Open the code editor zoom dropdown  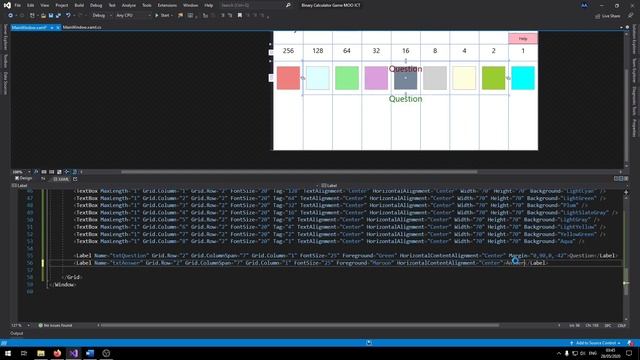[21, 325]
